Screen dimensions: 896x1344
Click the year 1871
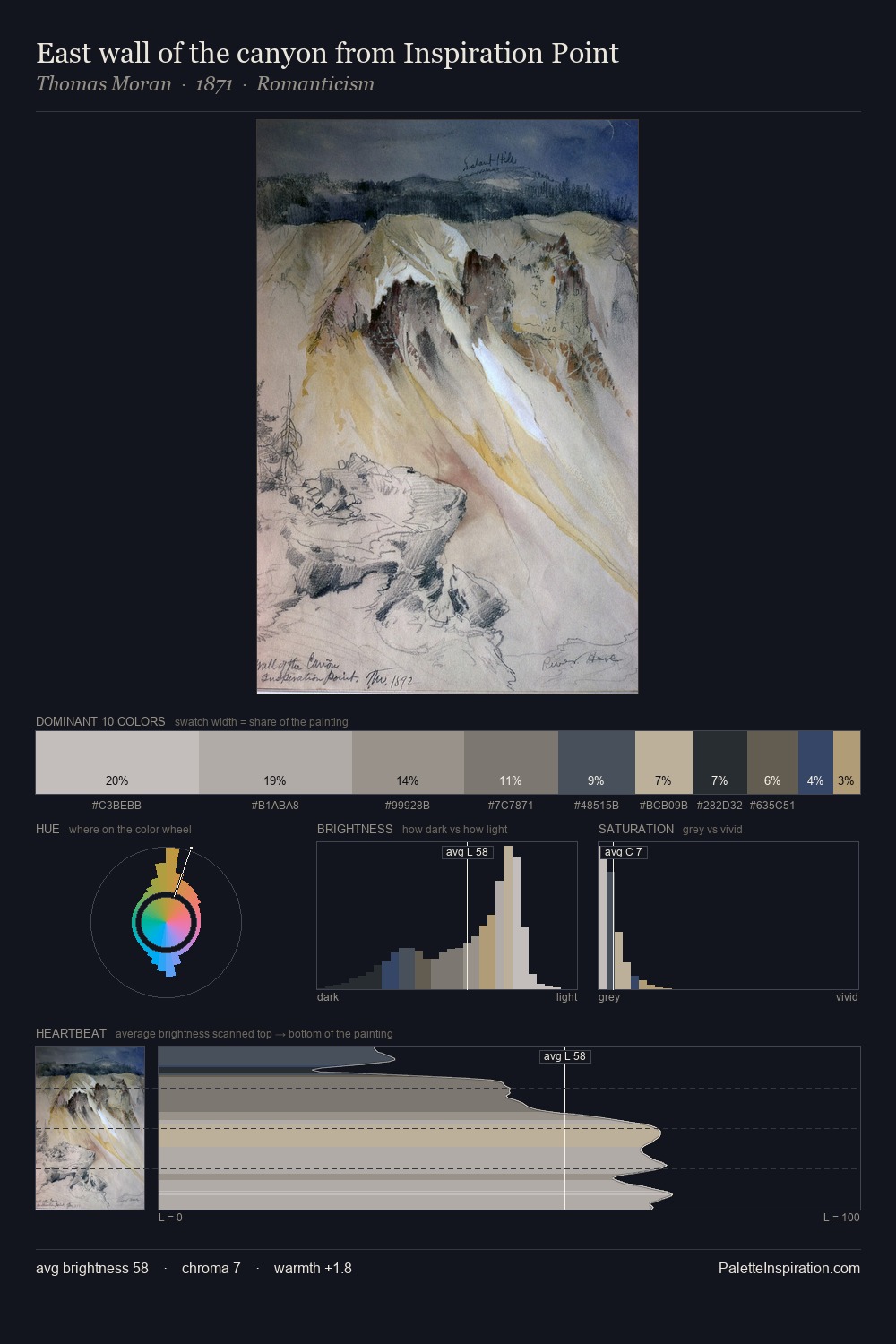[213, 84]
